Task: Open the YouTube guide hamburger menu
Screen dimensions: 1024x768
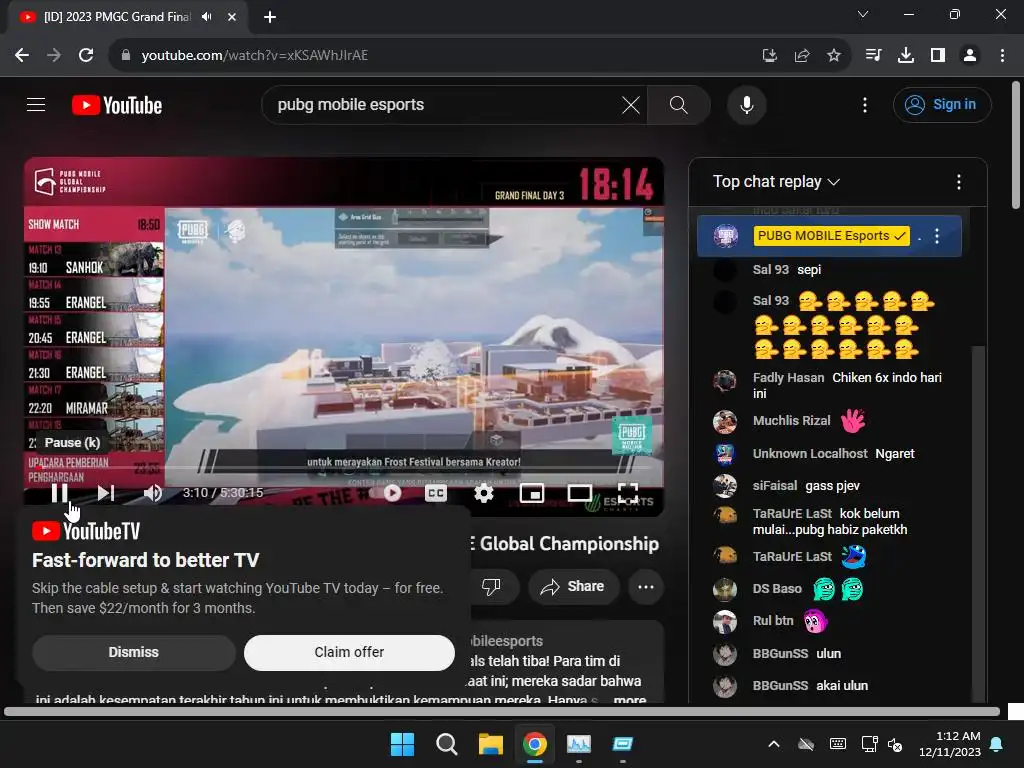Action: click(36, 104)
